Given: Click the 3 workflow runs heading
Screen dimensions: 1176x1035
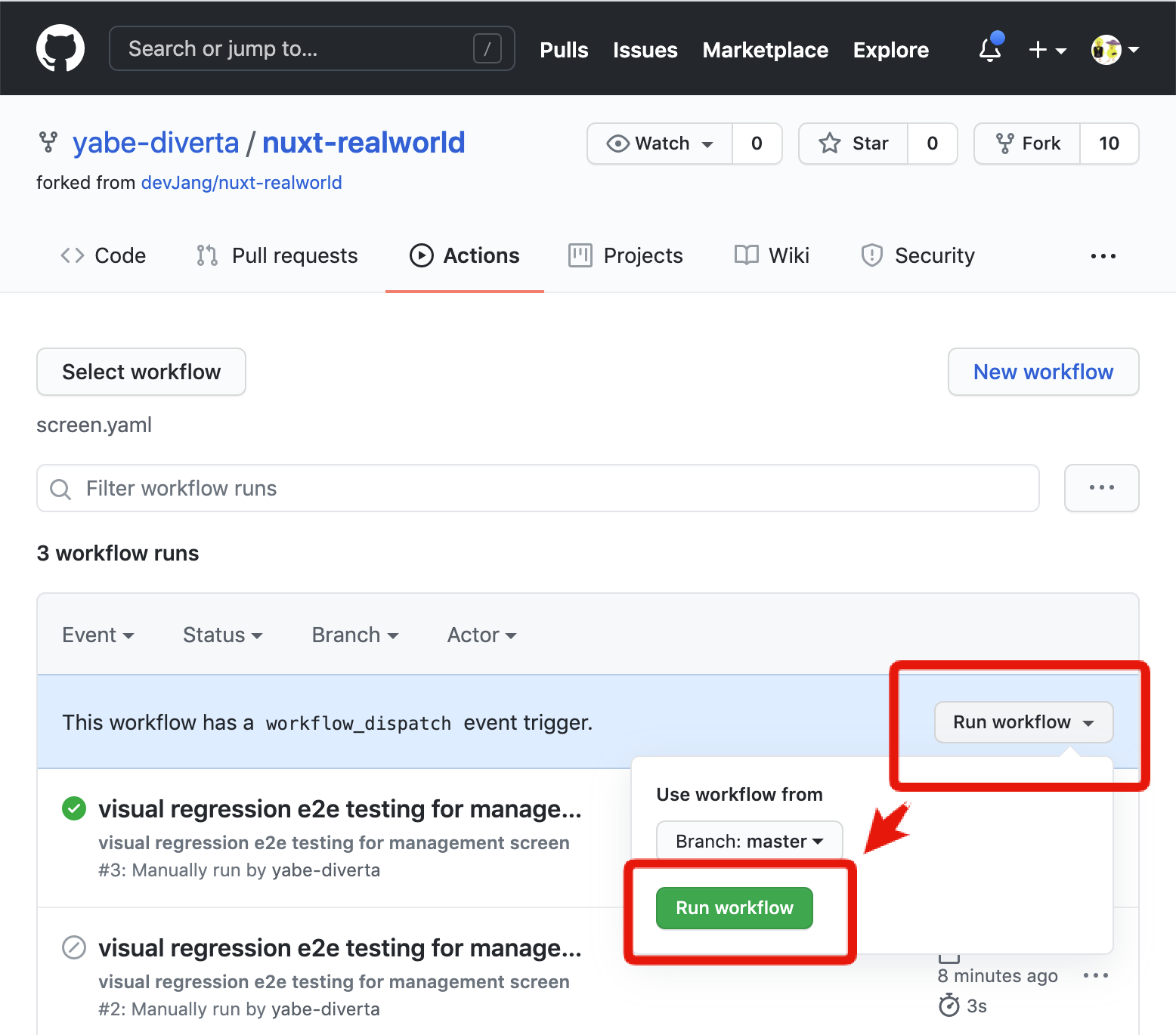Looking at the screenshot, I should pyautogui.click(x=118, y=553).
